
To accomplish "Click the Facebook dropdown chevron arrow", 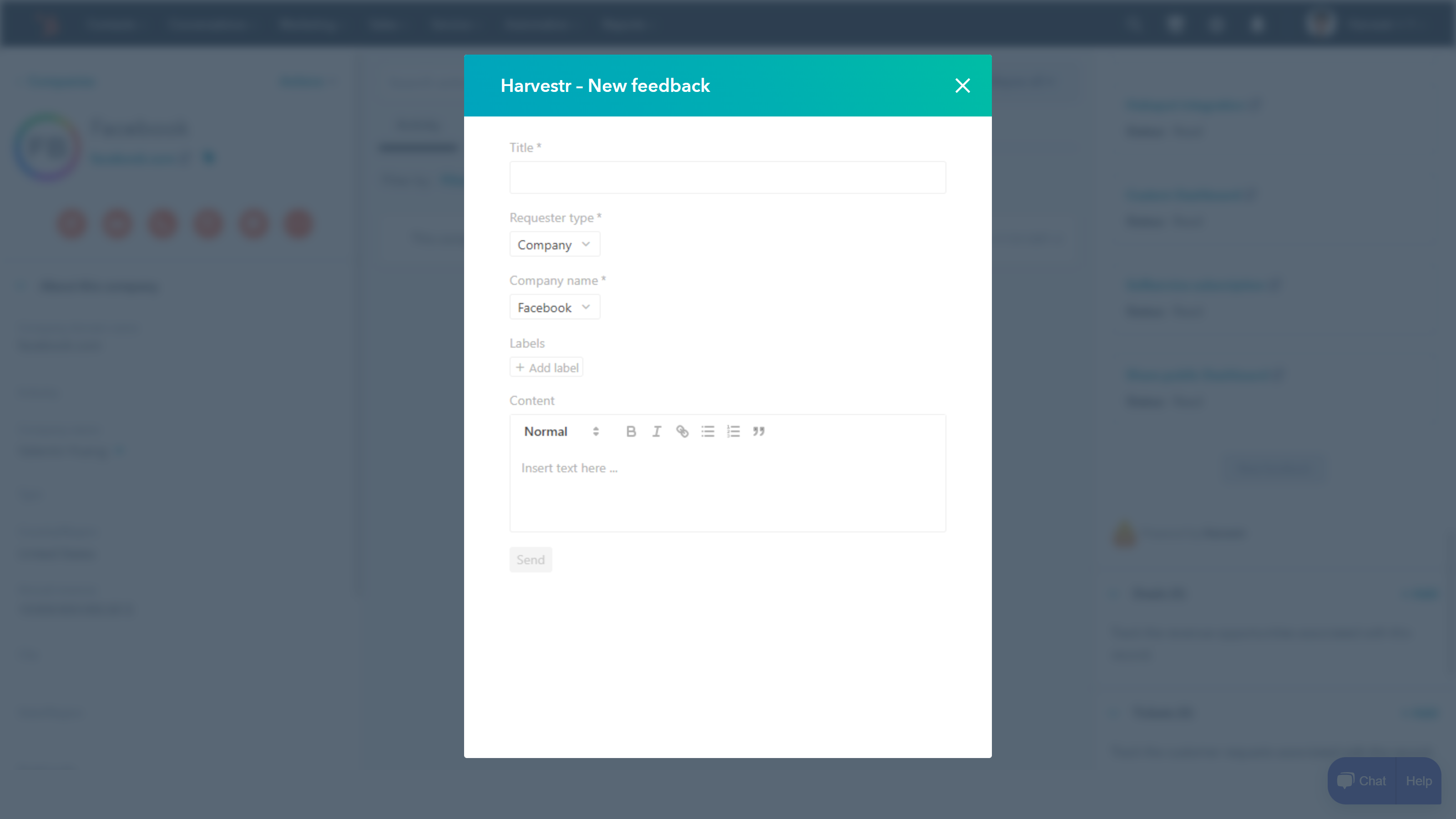I will click(586, 307).
